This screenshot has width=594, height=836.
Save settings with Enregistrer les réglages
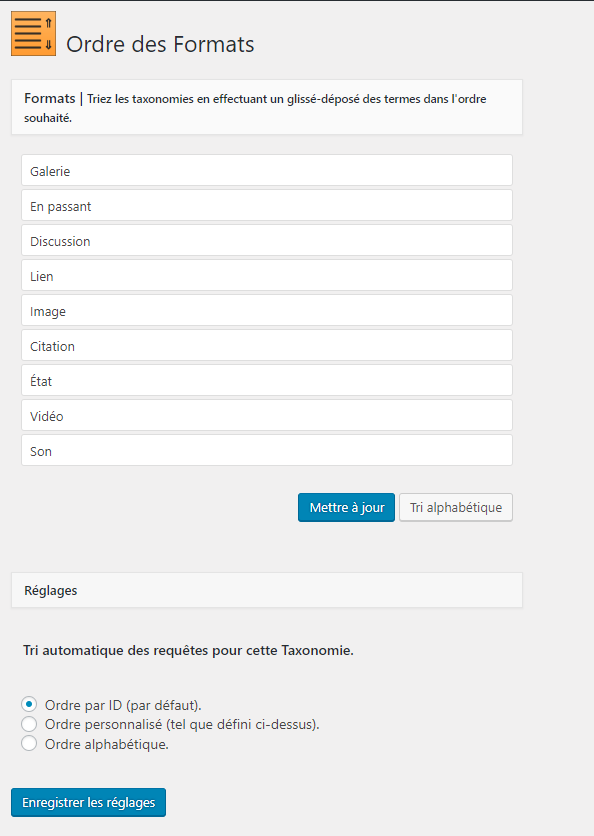tap(89, 802)
